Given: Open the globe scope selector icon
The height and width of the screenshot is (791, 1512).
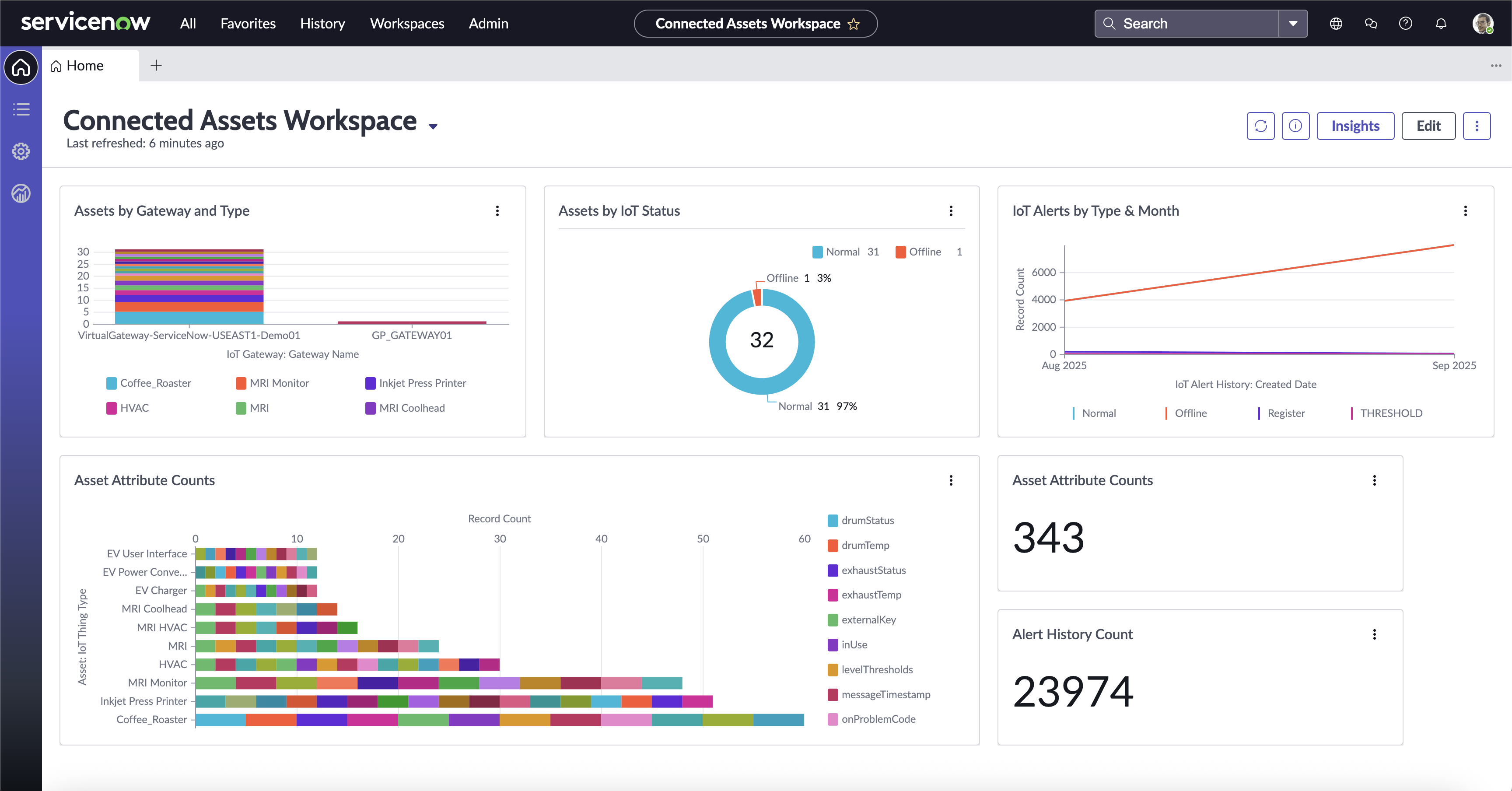Looking at the screenshot, I should click(x=1336, y=24).
